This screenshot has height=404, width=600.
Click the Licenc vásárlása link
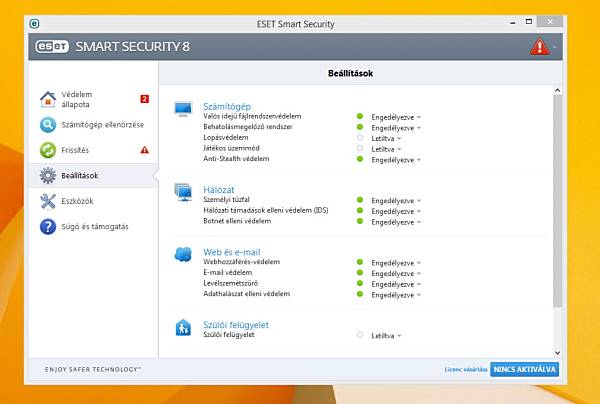tap(466, 370)
